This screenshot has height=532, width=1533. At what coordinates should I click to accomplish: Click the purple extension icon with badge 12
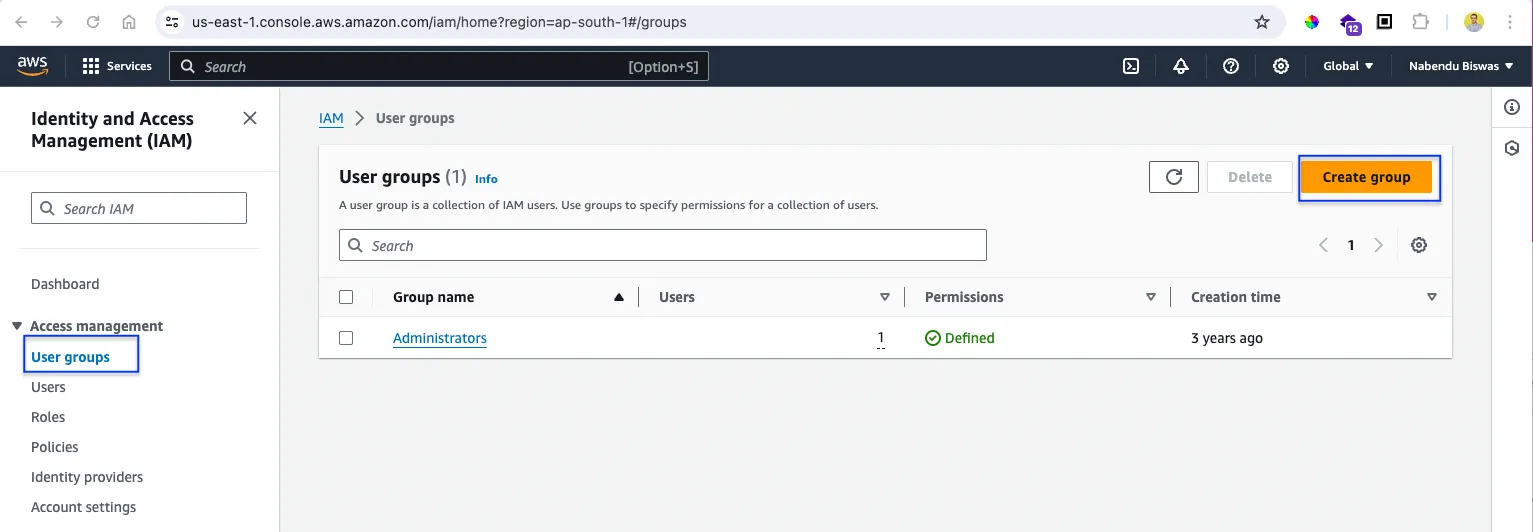click(x=1349, y=23)
